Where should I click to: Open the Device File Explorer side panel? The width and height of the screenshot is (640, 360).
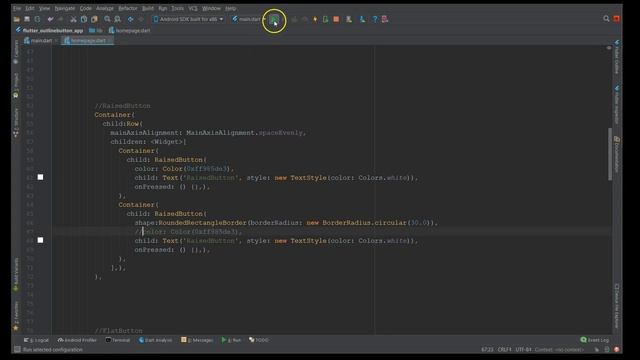tap(617, 306)
